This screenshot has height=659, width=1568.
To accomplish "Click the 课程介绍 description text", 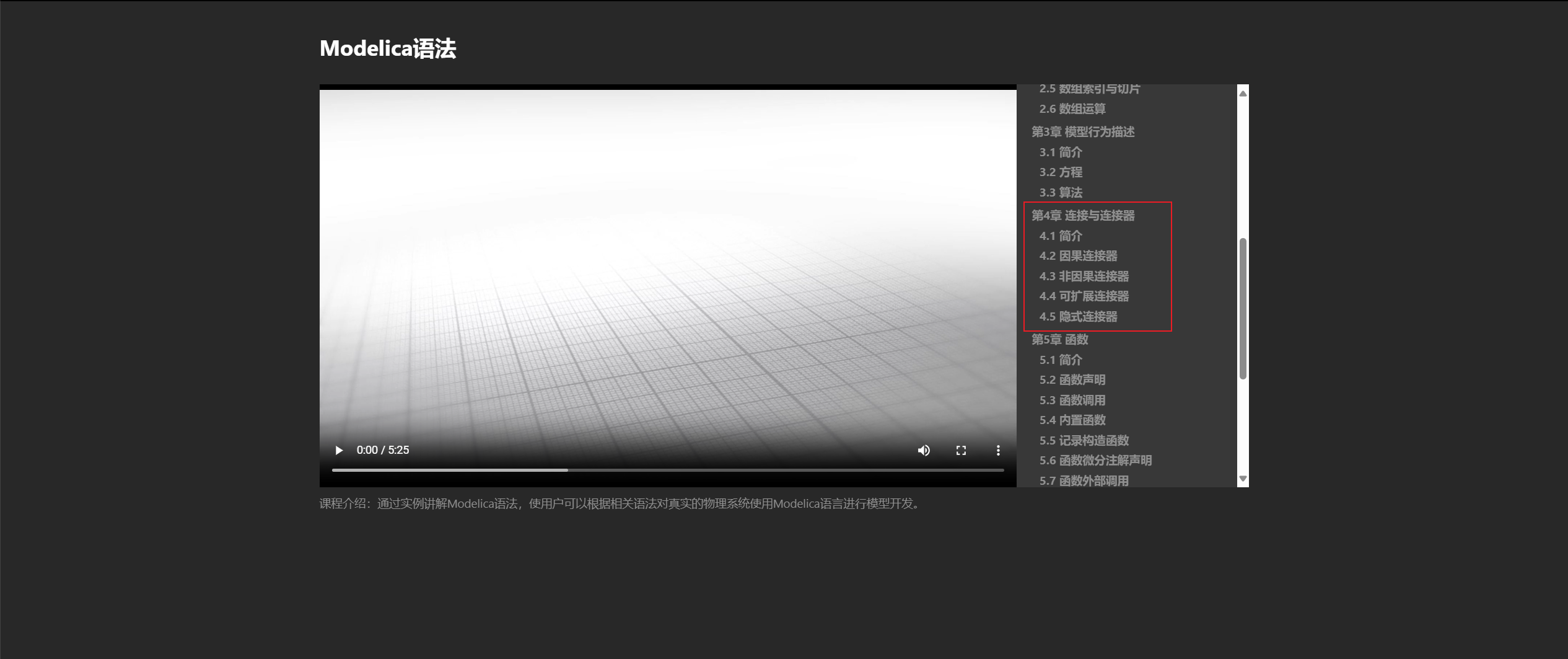I will click(x=621, y=503).
